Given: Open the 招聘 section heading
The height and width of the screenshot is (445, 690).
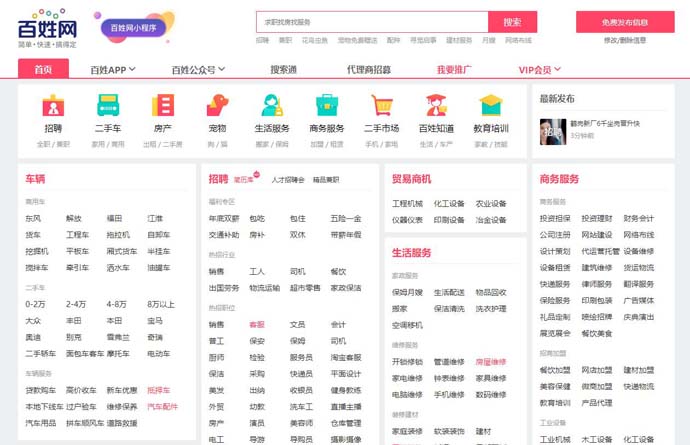Looking at the screenshot, I should pos(218,179).
